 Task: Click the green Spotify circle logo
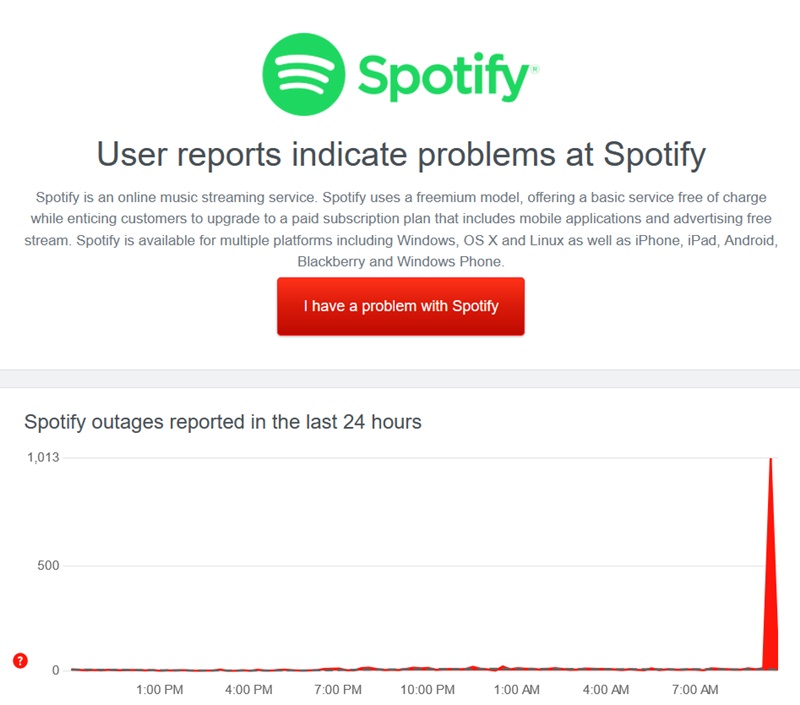[x=304, y=74]
